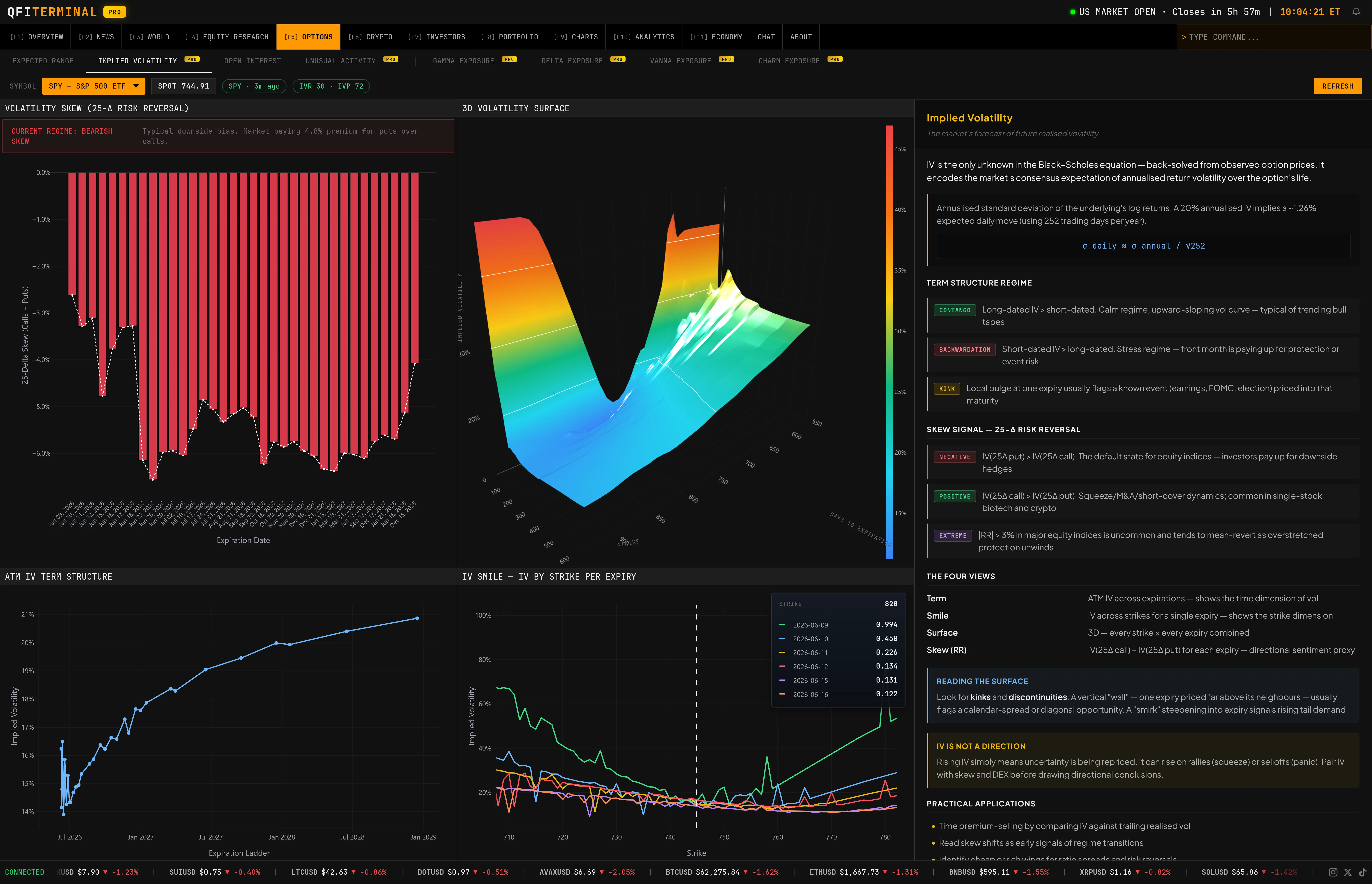Click the 'Current Regime: Bearish Skew' banner

pyautogui.click(x=229, y=136)
